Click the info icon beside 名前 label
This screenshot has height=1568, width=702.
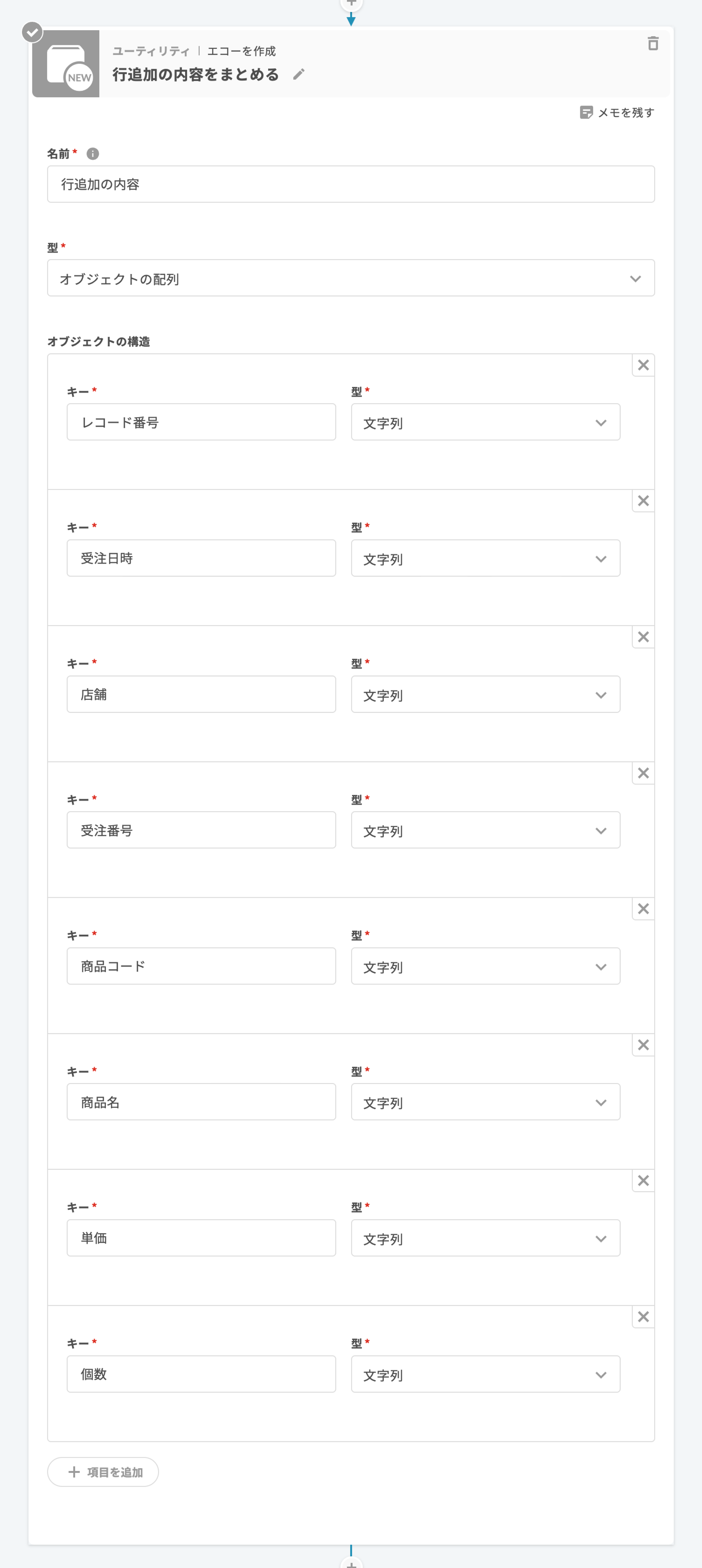point(92,154)
